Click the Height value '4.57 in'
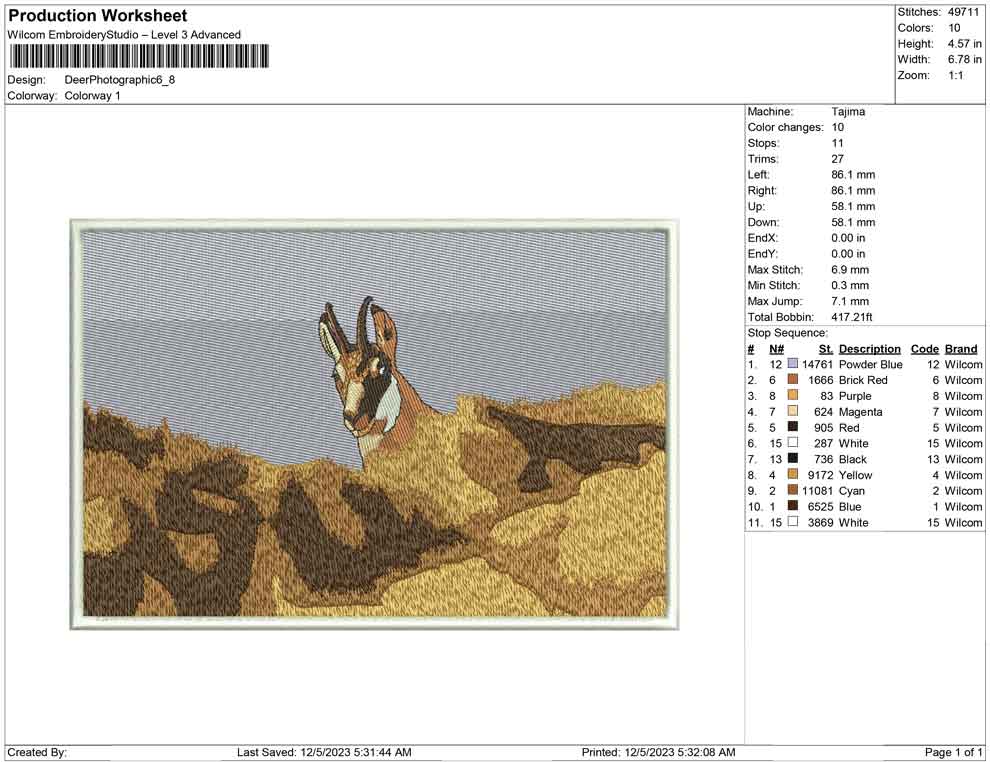The image size is (990, 762). [x=964, y=44]
